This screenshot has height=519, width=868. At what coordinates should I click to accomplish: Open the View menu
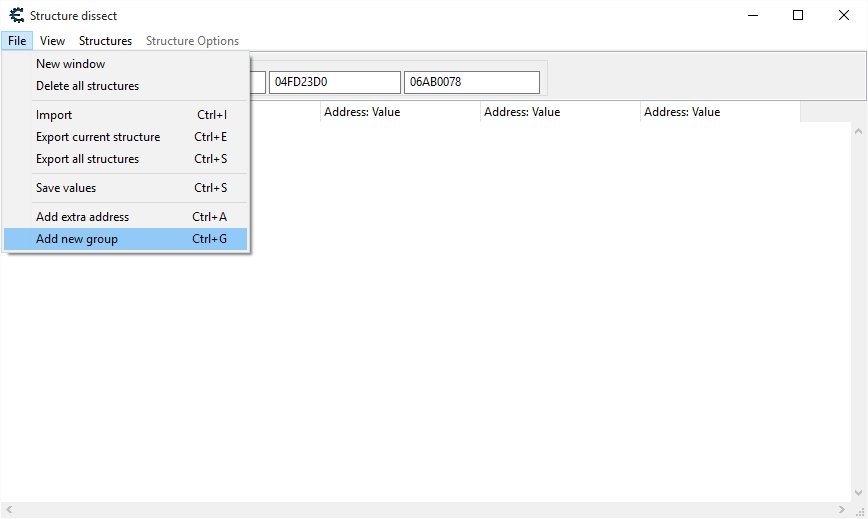point(52,41)
